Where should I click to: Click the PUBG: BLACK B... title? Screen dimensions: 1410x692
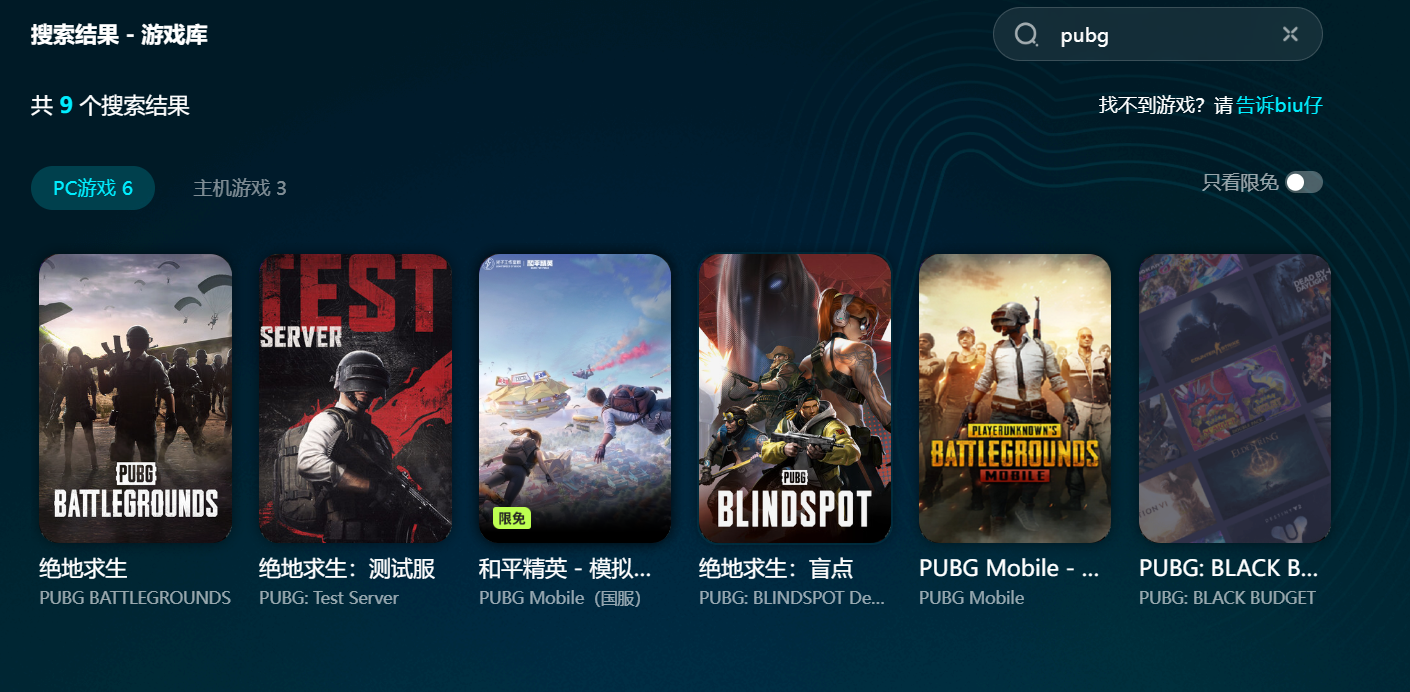[x=1228, y=569]
